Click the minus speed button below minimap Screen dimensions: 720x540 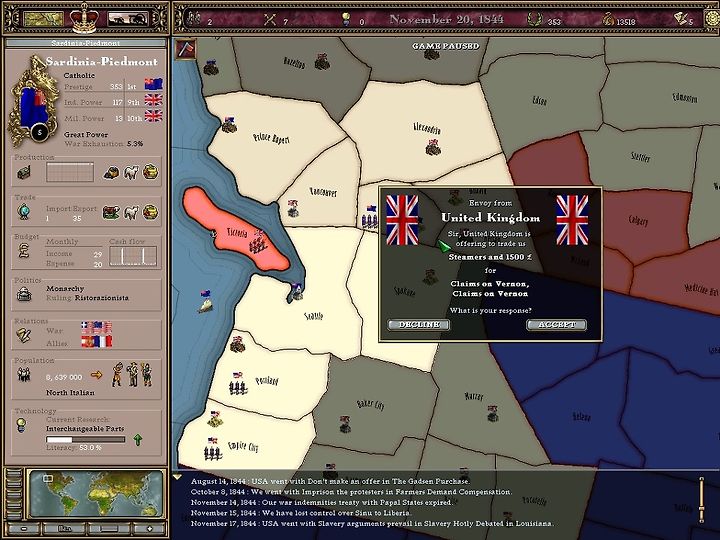(x=24, y=529)
